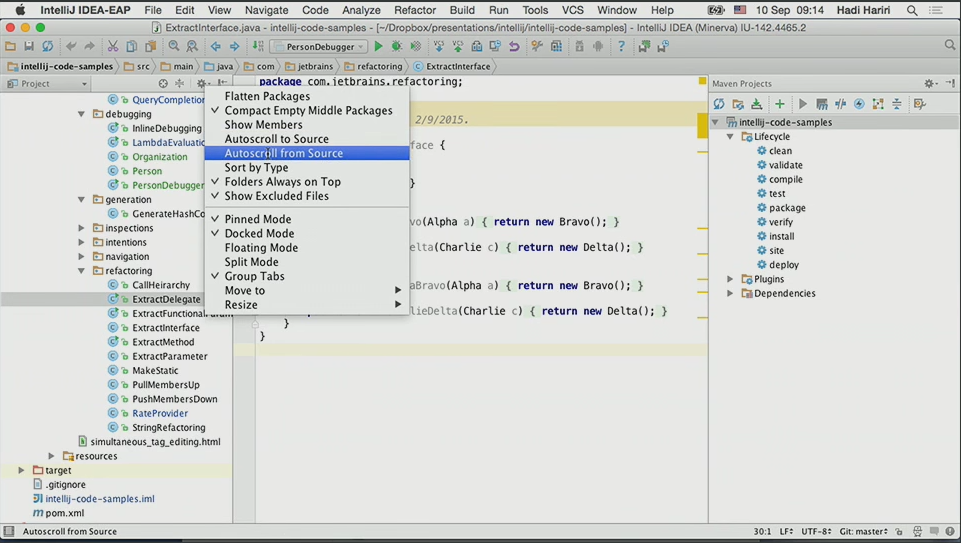Open the PersonDebugger run configuration dropdown

click(x=319, y=46)
